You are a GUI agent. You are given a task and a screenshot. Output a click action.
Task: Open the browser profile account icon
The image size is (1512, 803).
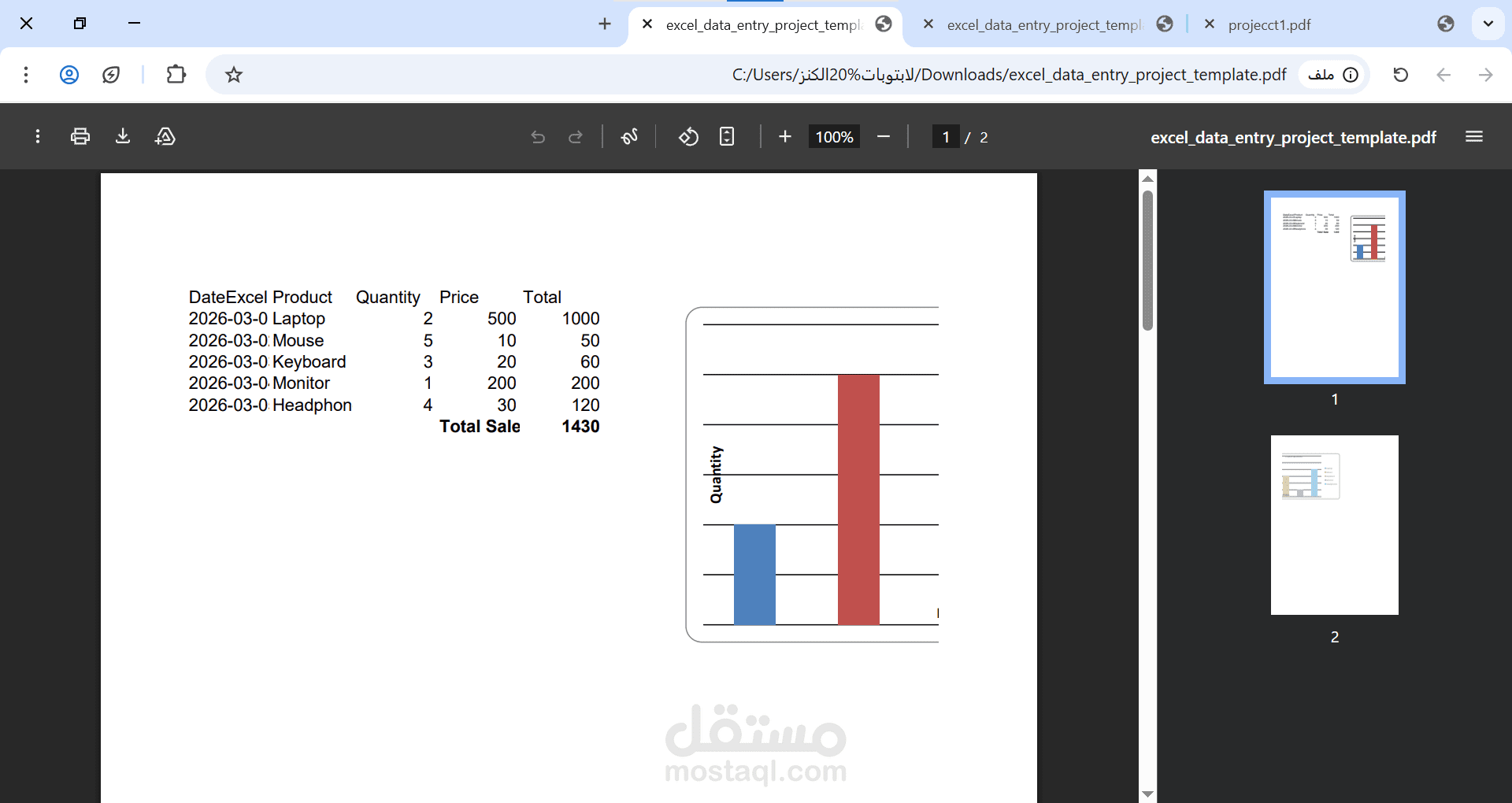click(69, 75)
